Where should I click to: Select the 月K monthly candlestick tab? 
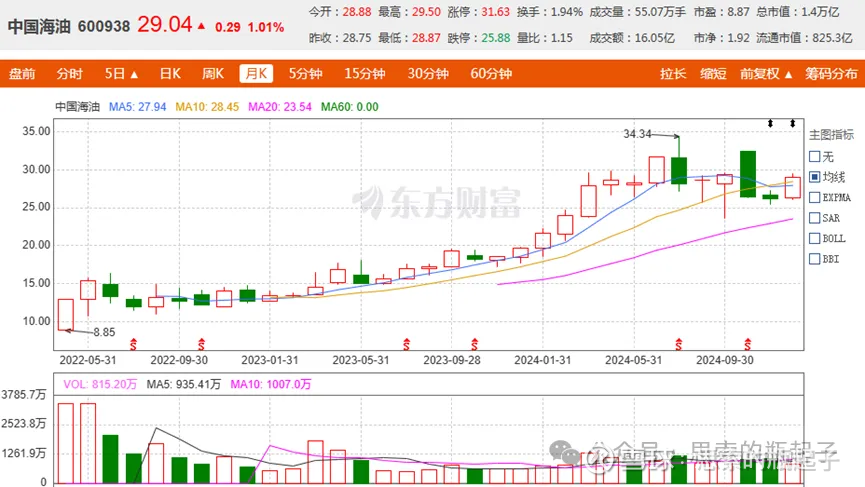[x=256, y=74]
